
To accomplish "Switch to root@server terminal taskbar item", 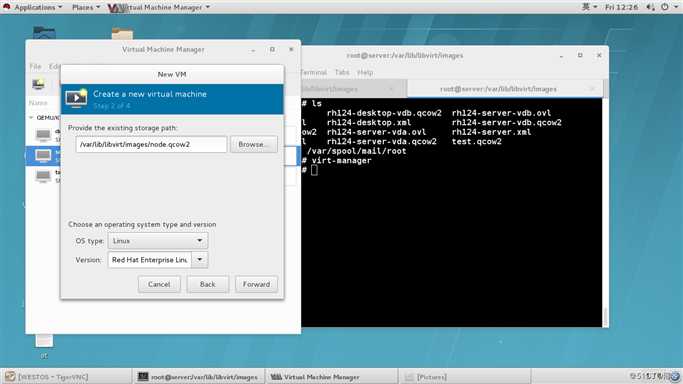I will click(199, 377).
